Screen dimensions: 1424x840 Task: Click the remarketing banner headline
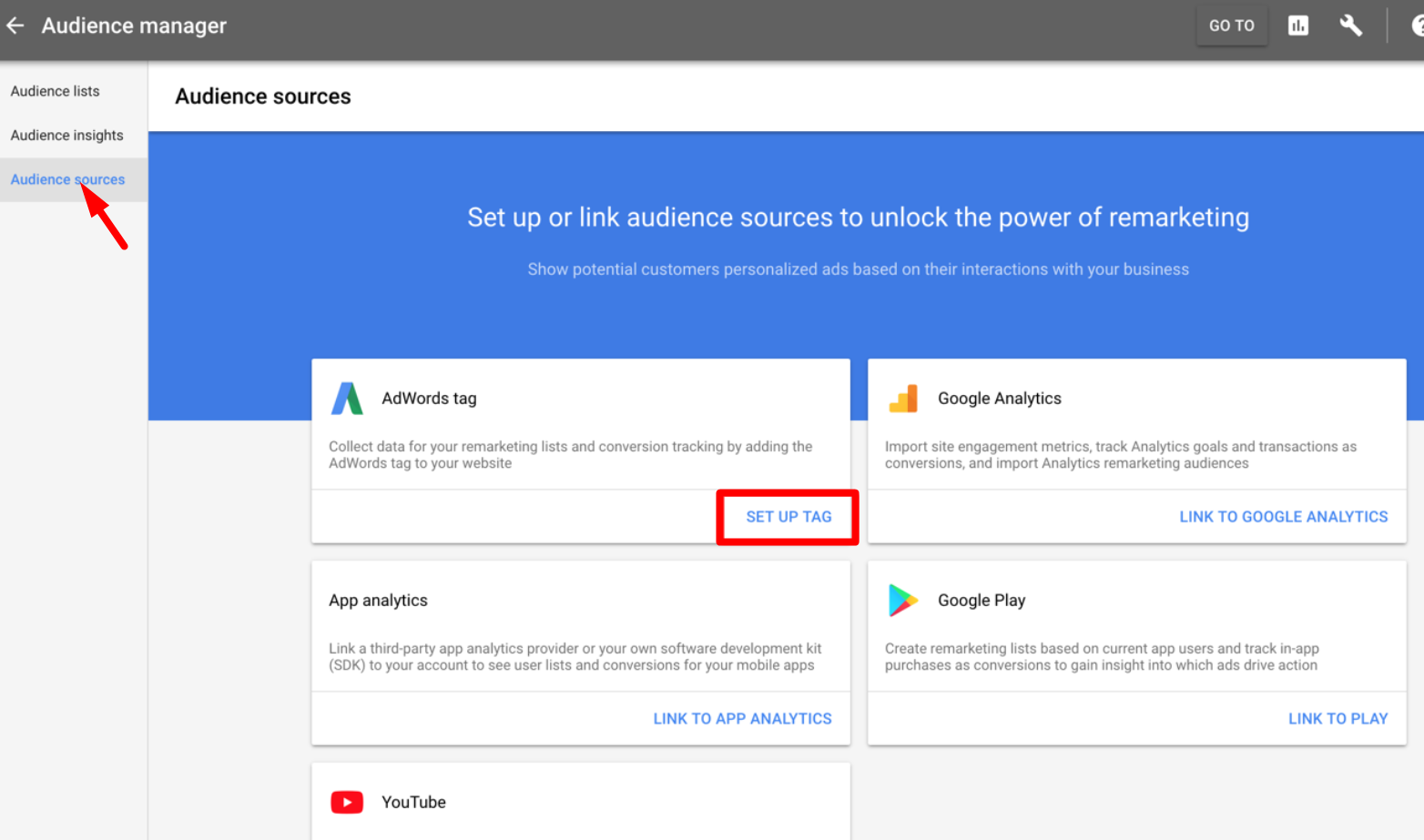pos(859,218)
